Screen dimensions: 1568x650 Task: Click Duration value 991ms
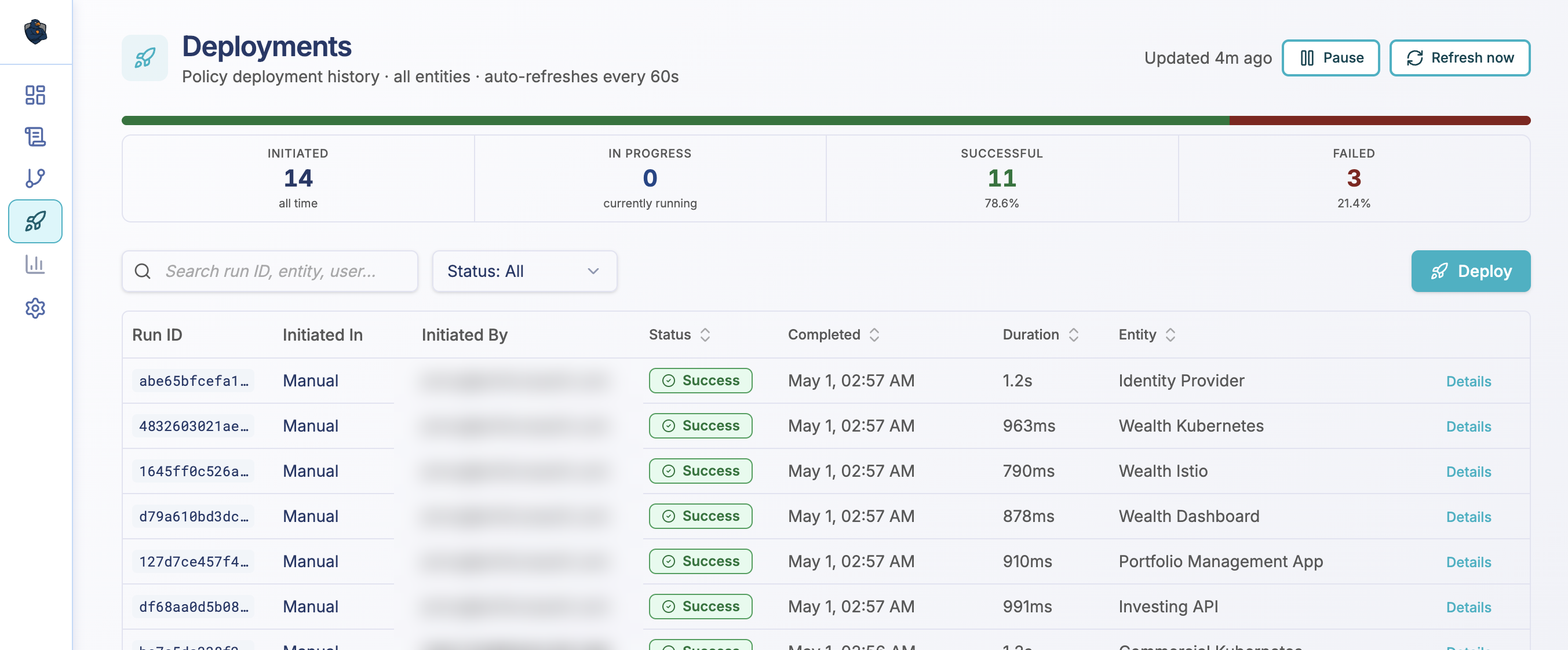pyautogui.click(x=1027, y=606)
